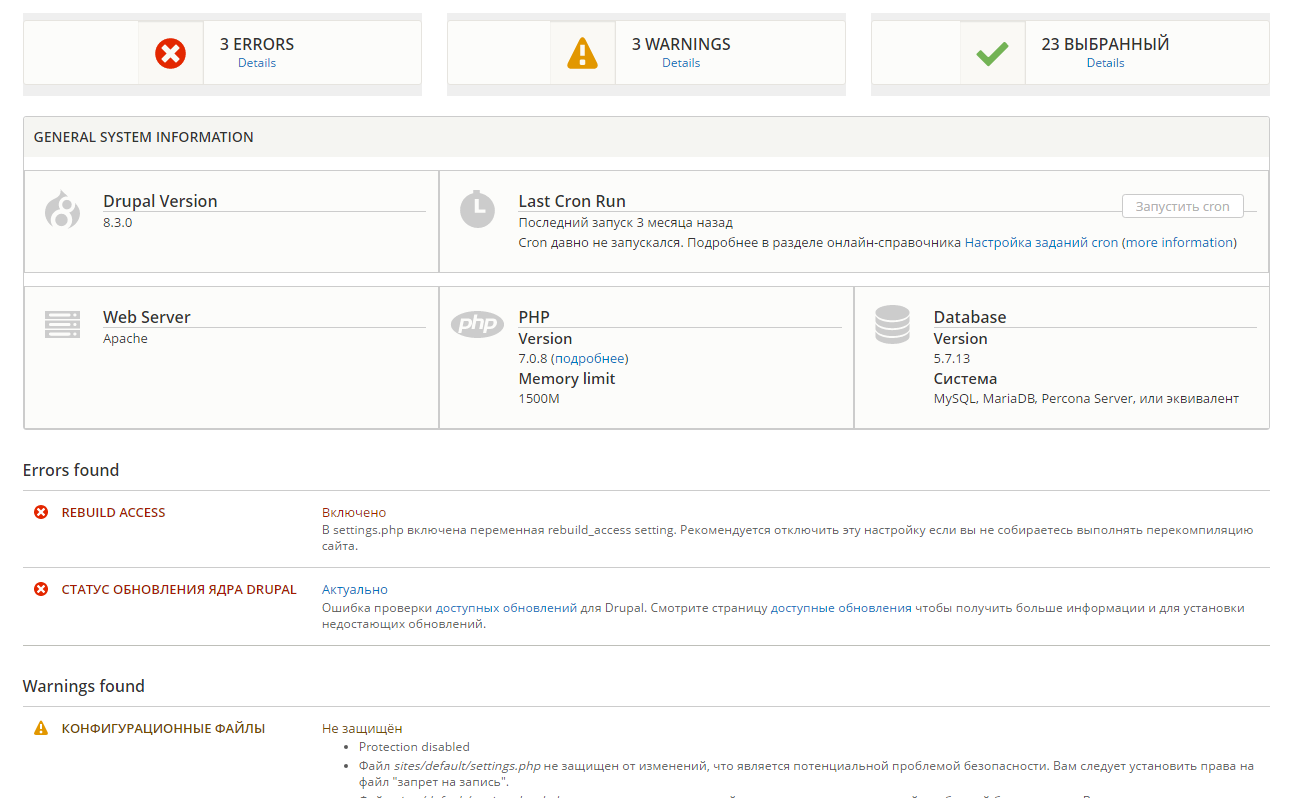Click the Rebuild Access error icon
This screenshot has width=1289, height=798.
tap(41, 512)
